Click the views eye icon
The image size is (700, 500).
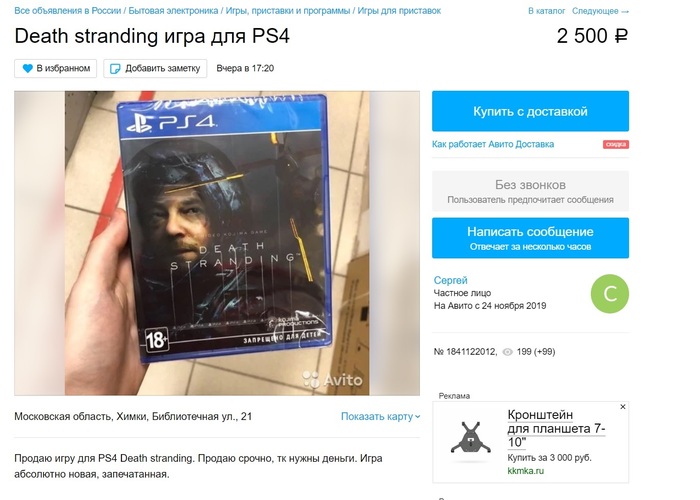tap(508, 352)
